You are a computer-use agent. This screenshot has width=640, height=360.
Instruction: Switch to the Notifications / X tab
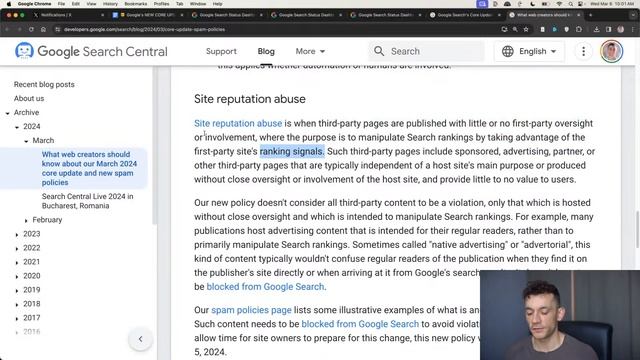click(x=67, y=15)
